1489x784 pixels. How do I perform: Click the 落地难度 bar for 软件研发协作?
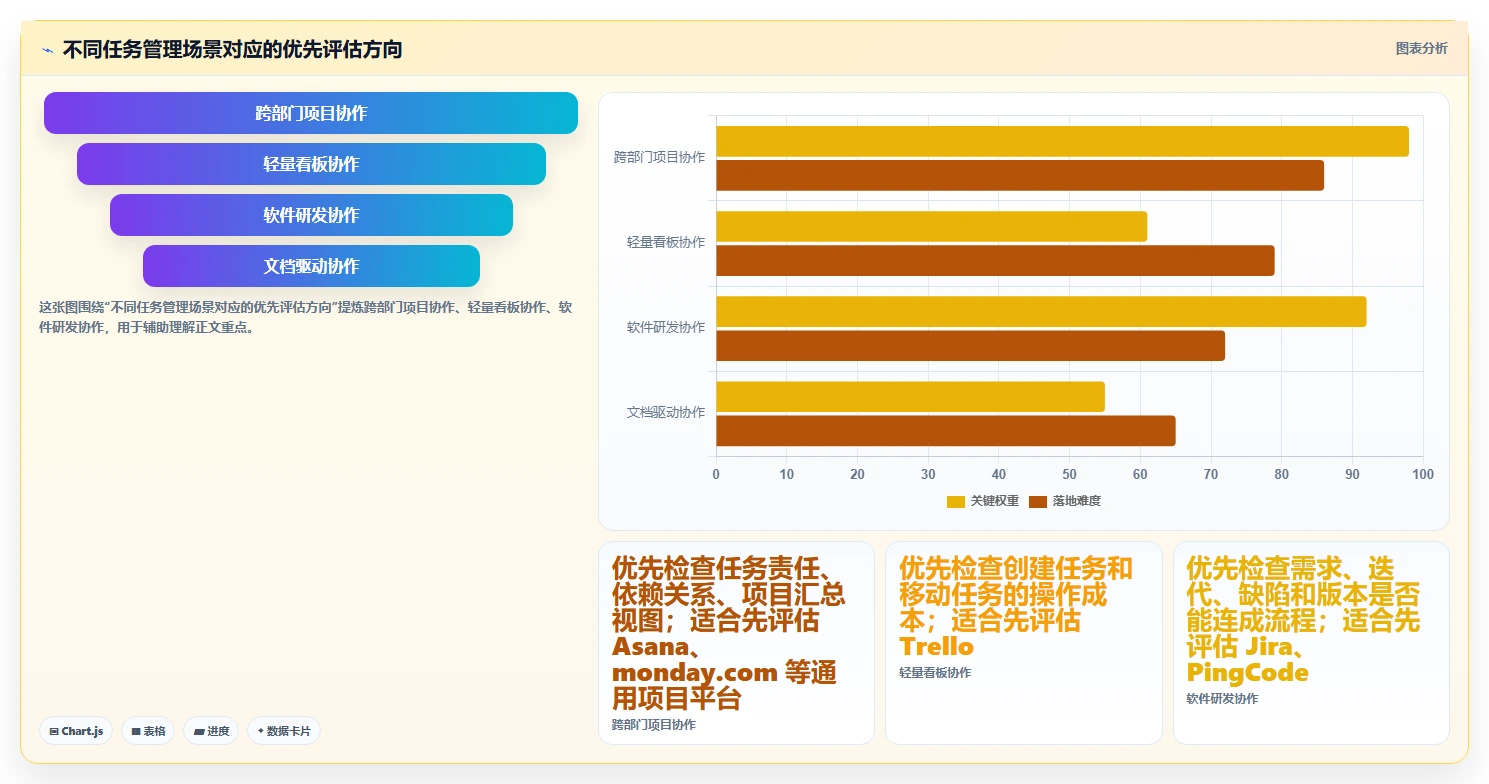[970, 345]
